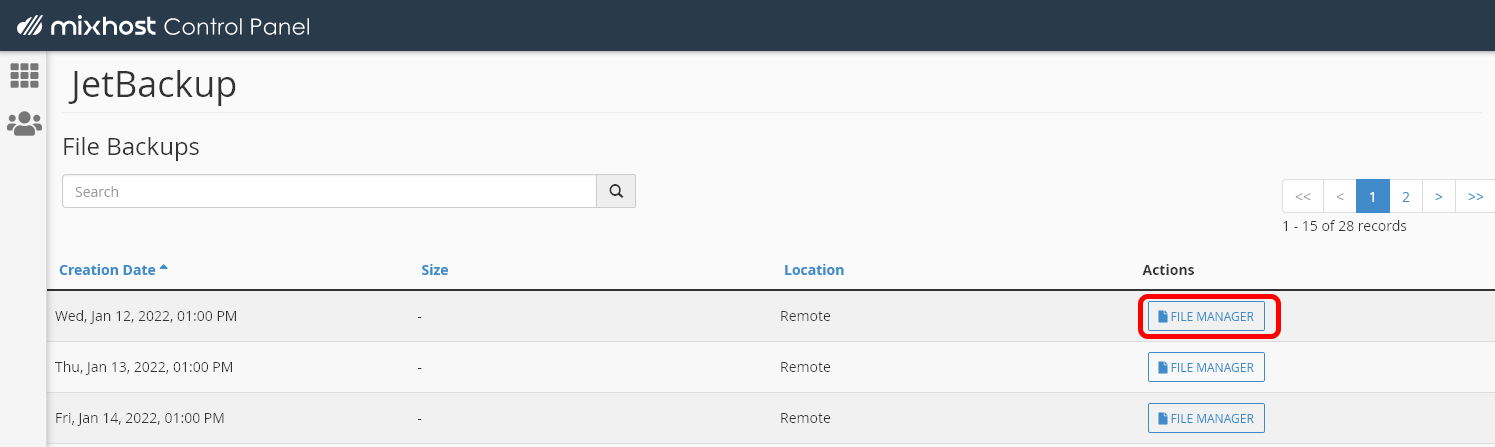The height and width of the screenshot is (447, 1495).
Task: Select pagination page 1
Action: 1372,196
